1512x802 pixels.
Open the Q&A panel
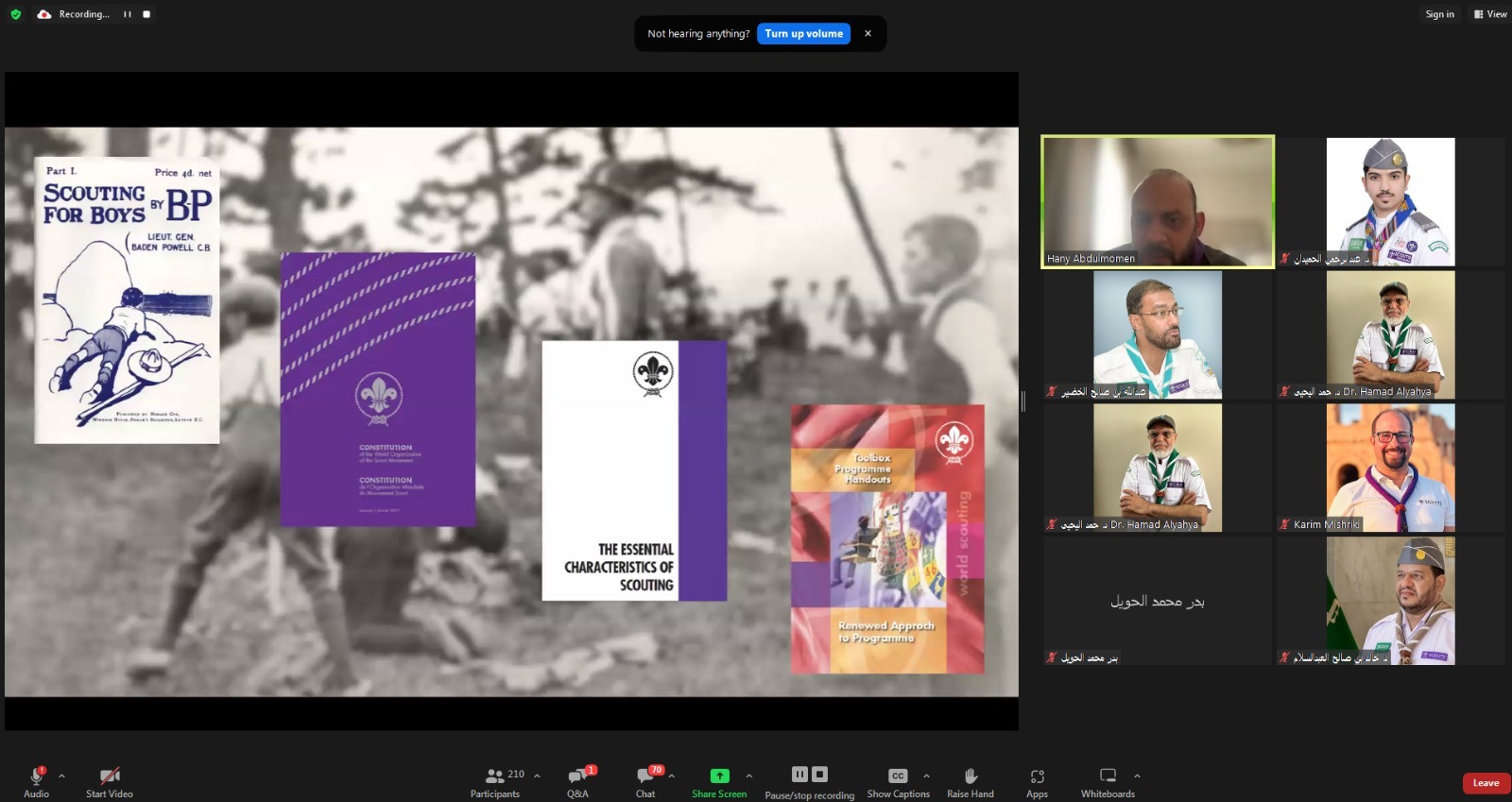577,781
